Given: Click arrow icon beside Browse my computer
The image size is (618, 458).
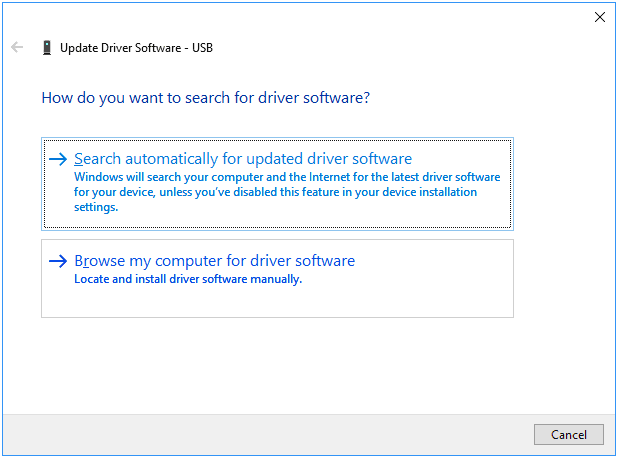Looking at the screenshot, I should pos(58,261).
